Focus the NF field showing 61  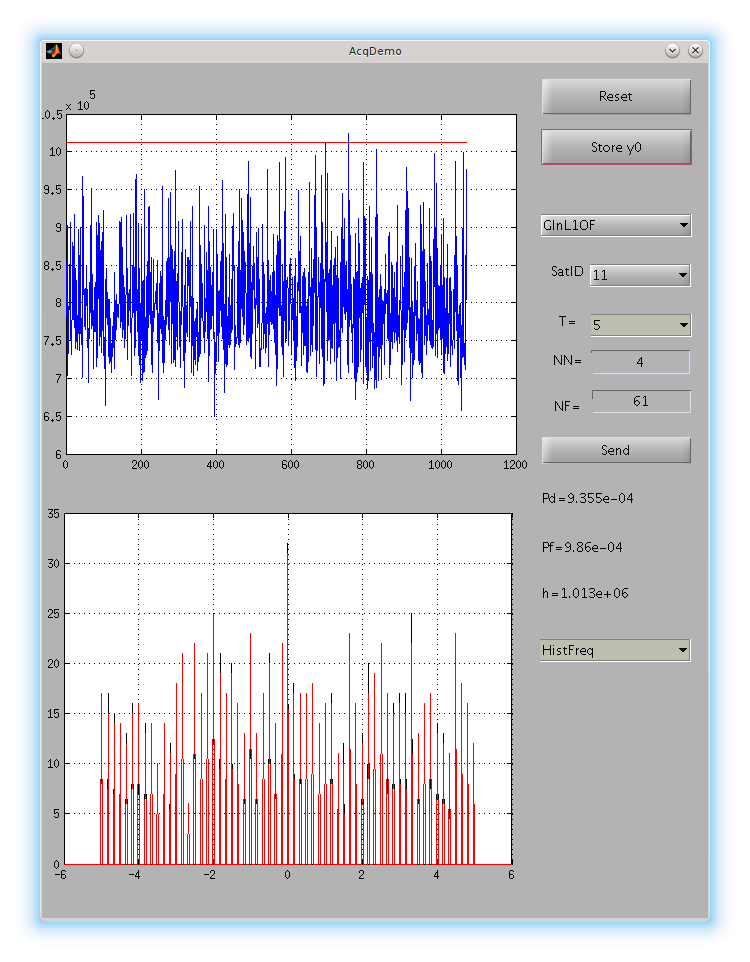[640, 401]
